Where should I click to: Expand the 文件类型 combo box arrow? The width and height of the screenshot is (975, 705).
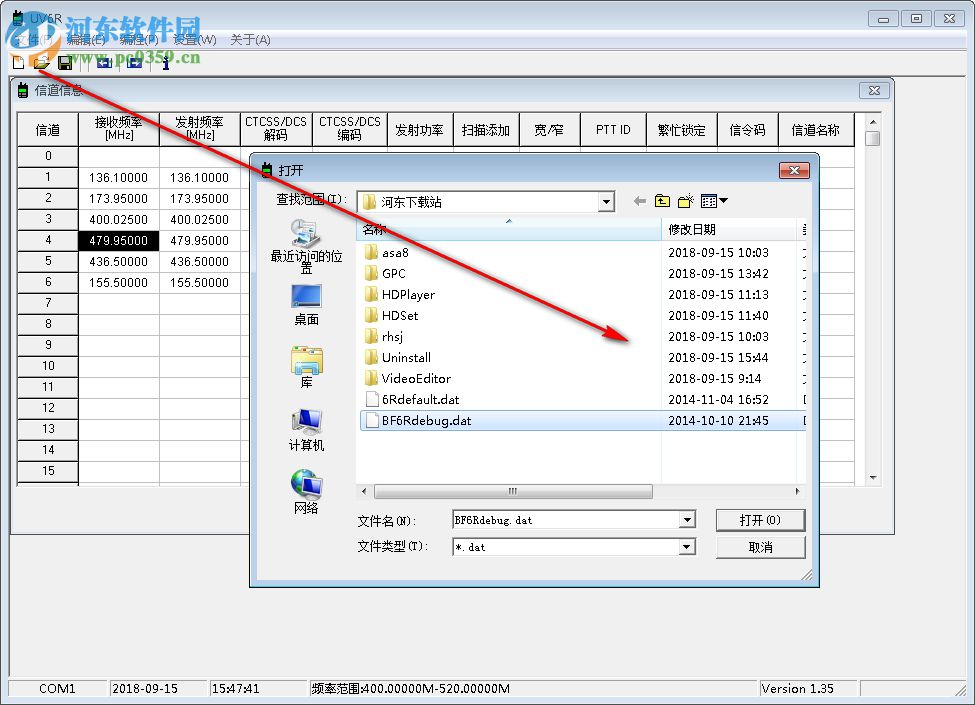point(686,546)
